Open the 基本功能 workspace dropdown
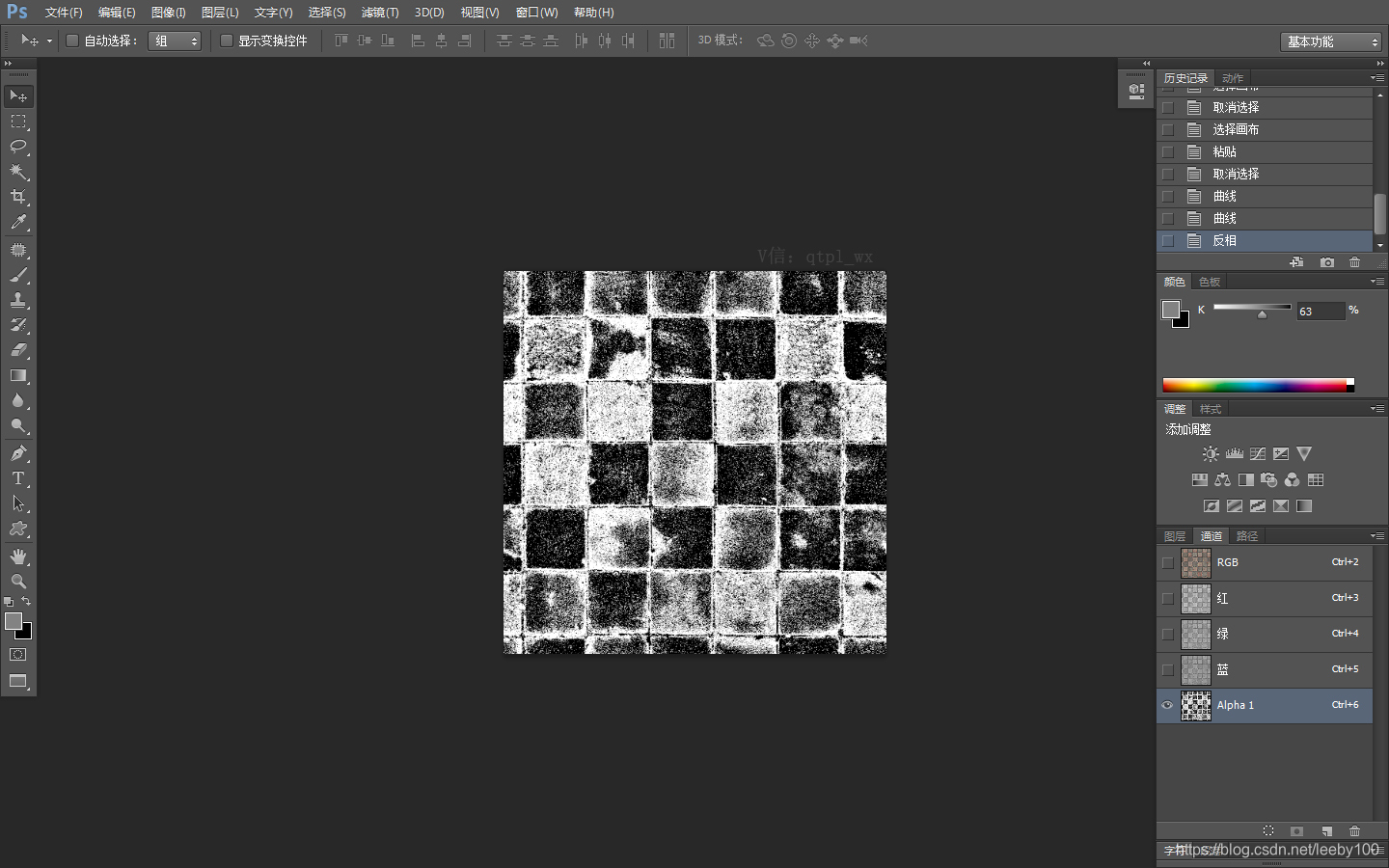 [x=1331, y=41]
